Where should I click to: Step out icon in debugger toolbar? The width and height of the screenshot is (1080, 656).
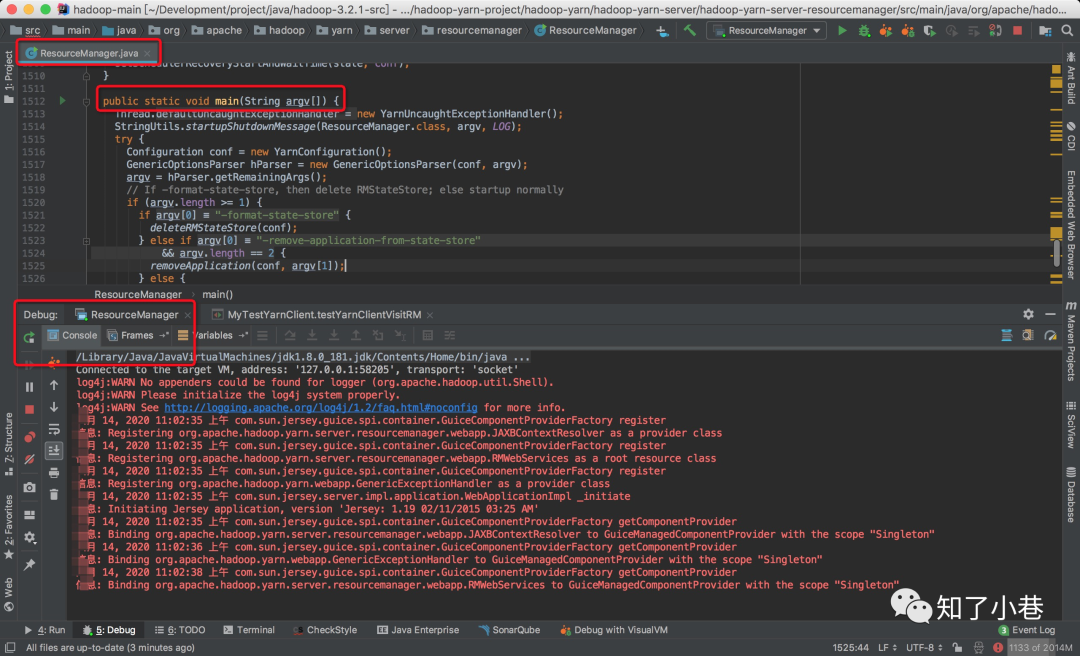[356, 336]
